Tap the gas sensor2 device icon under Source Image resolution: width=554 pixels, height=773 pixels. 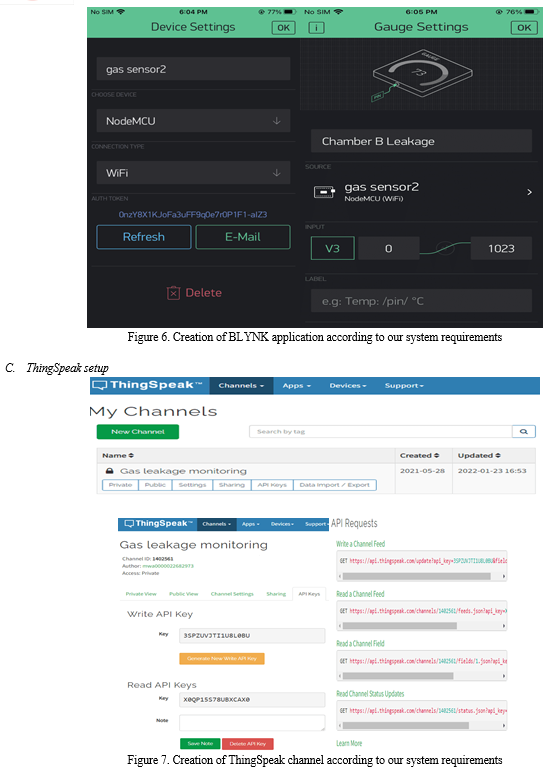[x=324, y=192]
